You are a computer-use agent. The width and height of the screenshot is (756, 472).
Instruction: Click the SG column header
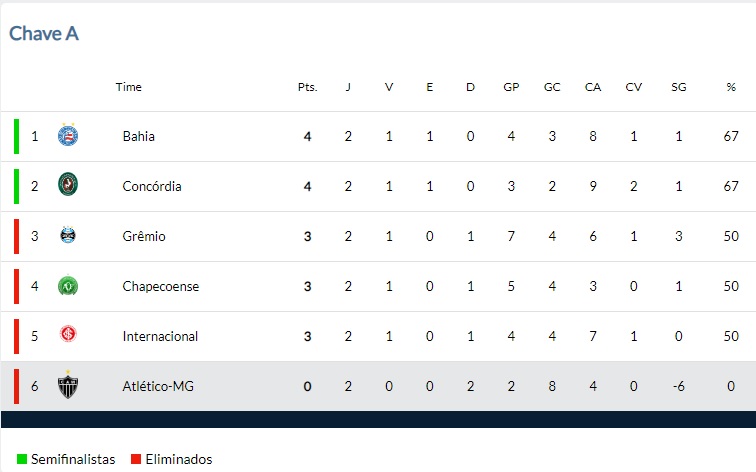678,87
